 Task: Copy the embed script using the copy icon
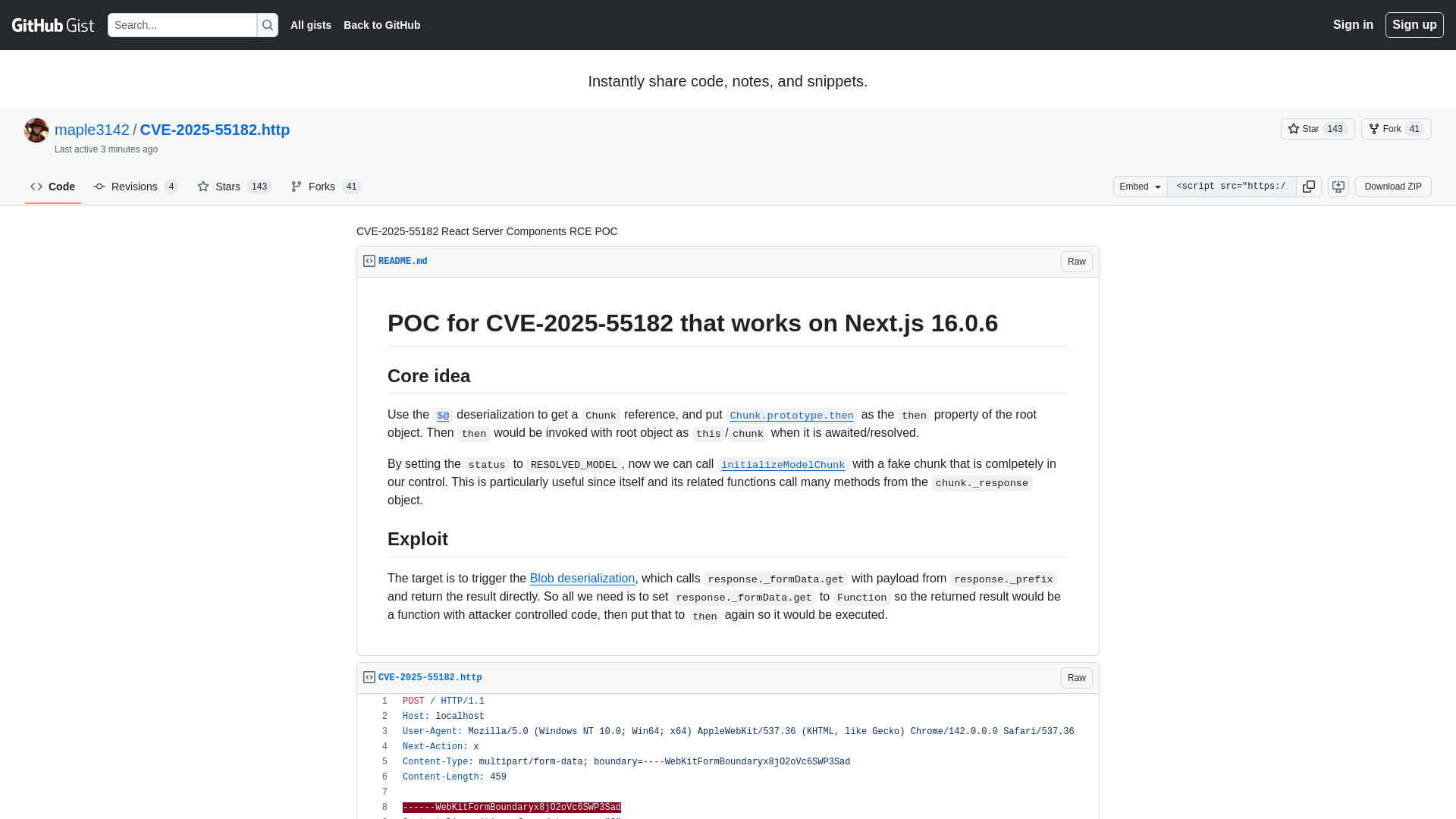point(1309,187)
